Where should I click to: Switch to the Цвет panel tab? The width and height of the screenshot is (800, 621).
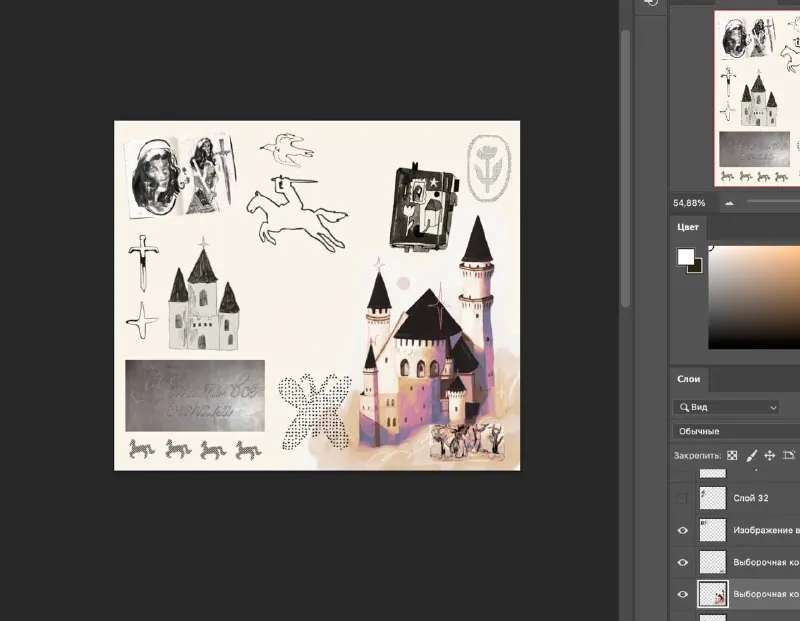(688, 227)
